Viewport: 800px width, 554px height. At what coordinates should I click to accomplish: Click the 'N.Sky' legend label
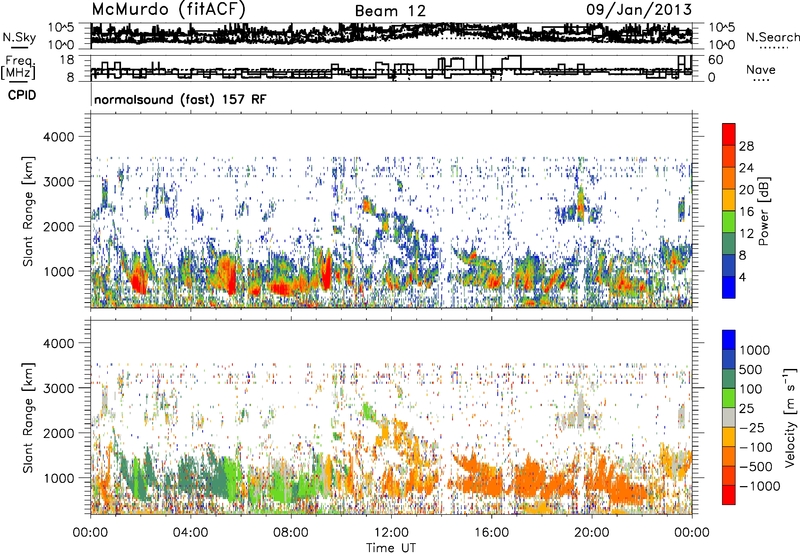pyautogui.click(x=19, y=38)
